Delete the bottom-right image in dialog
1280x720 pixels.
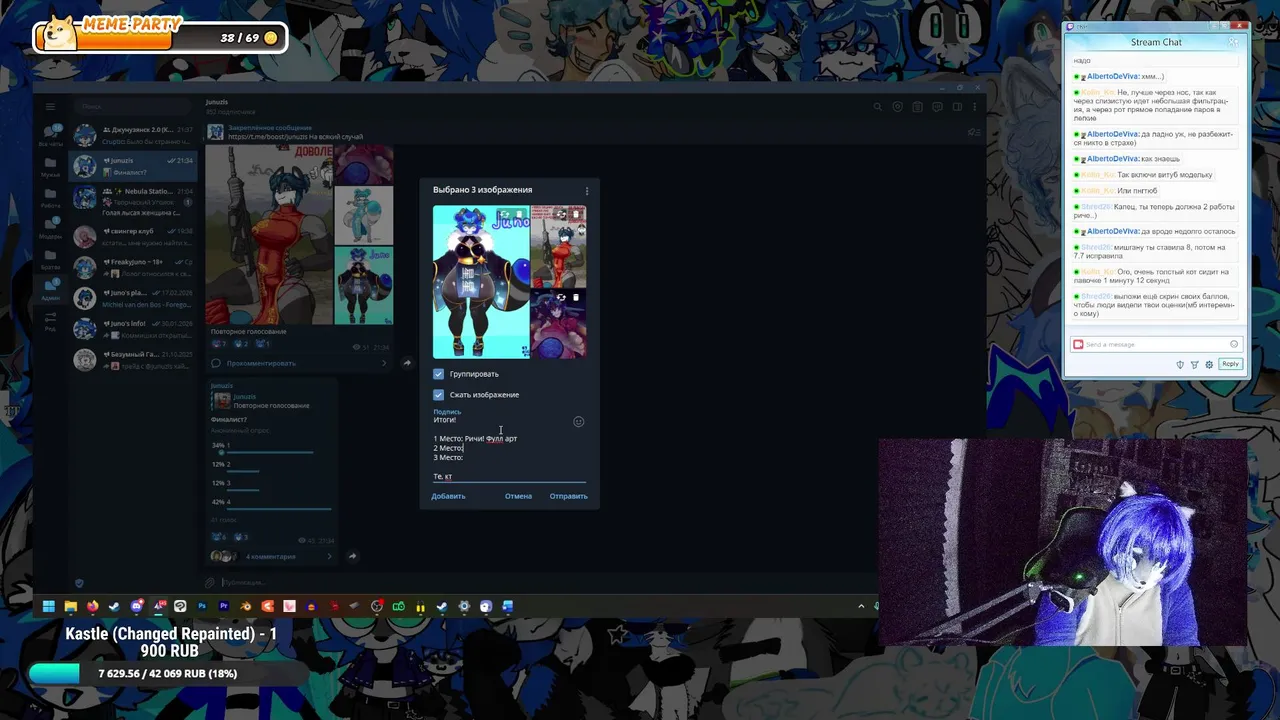click(x=576, y=297)
